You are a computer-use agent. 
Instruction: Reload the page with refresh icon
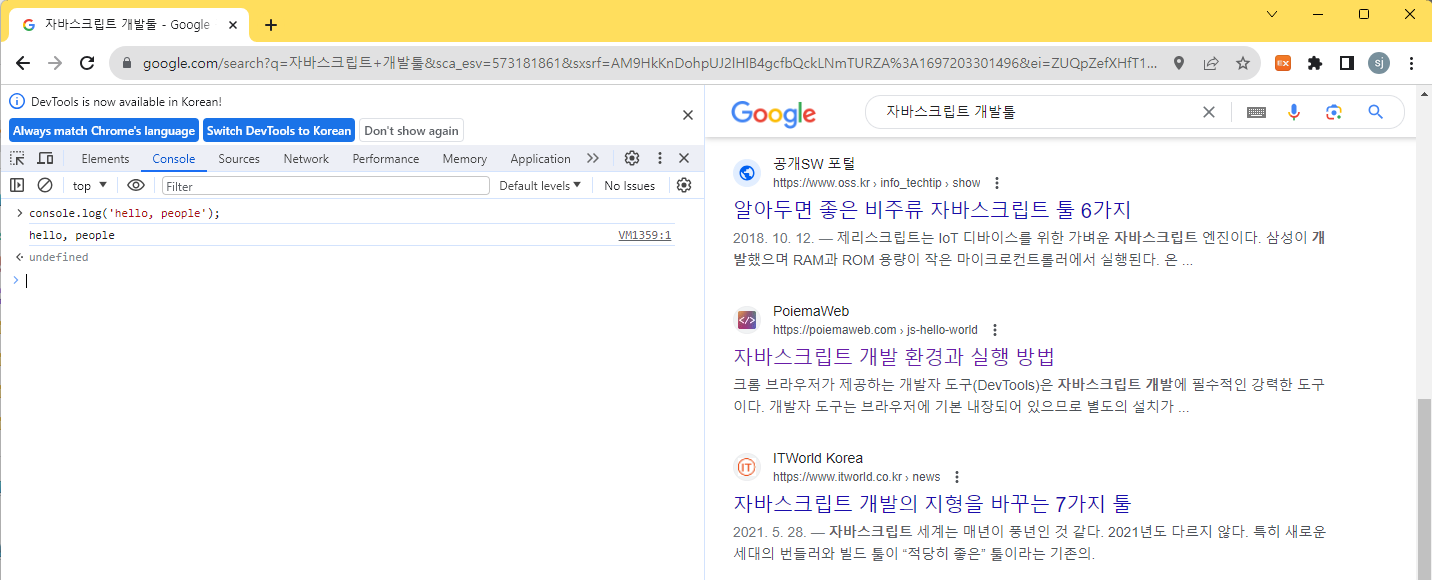pyautogui.click(x=88, y=63)
